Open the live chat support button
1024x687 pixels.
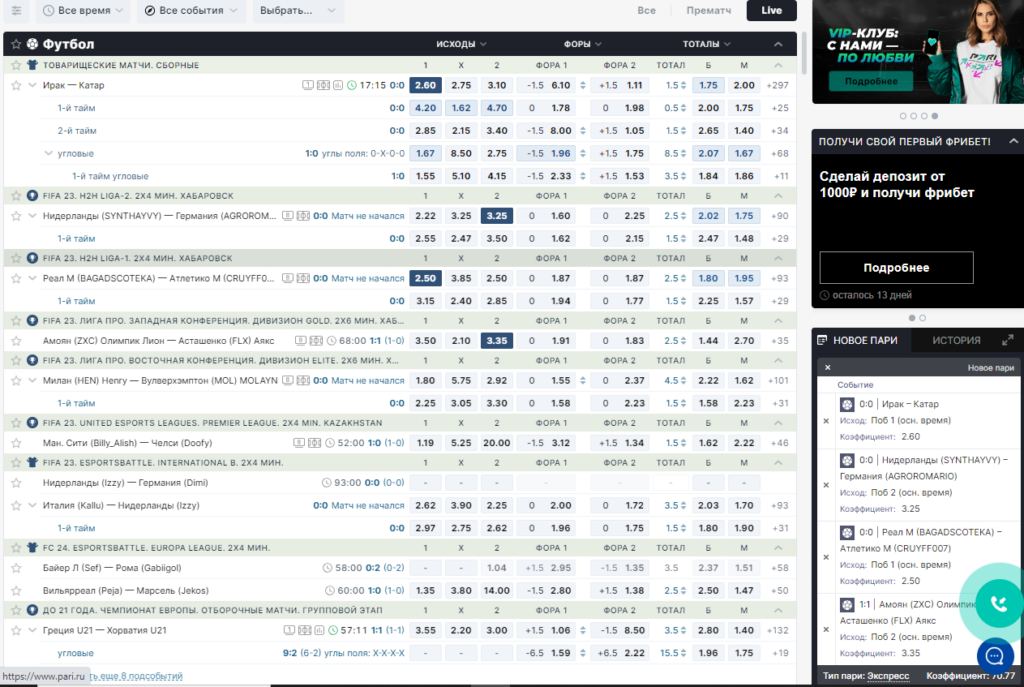tap(995, 656)
